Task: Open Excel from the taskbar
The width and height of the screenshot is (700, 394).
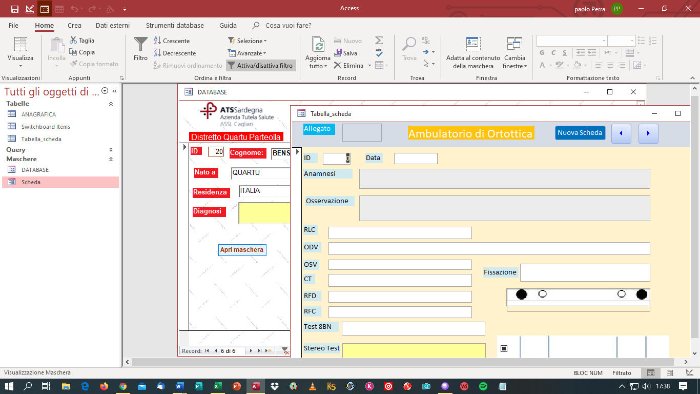Action: click(x=217, y=386)
